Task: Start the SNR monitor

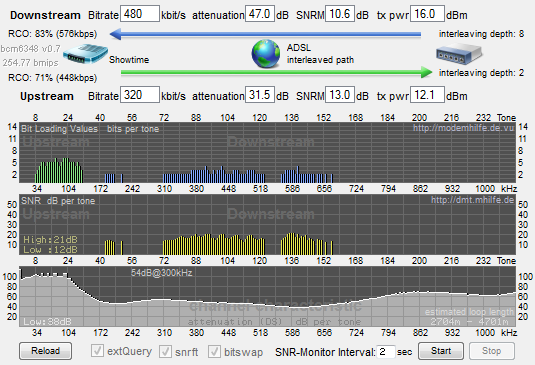Action: click(441, 351)
